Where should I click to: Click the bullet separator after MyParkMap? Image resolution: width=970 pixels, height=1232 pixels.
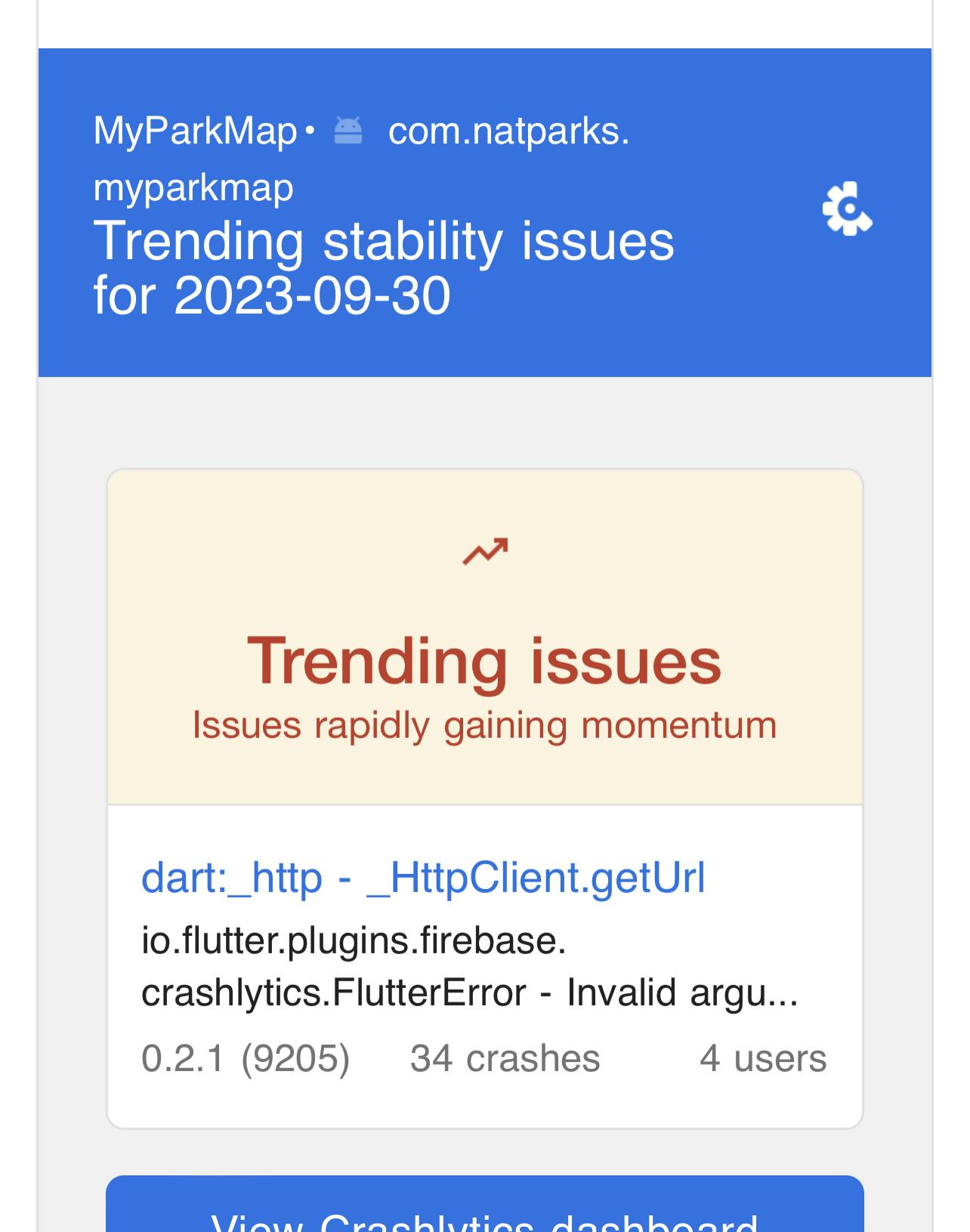click(x=309, y=131)
